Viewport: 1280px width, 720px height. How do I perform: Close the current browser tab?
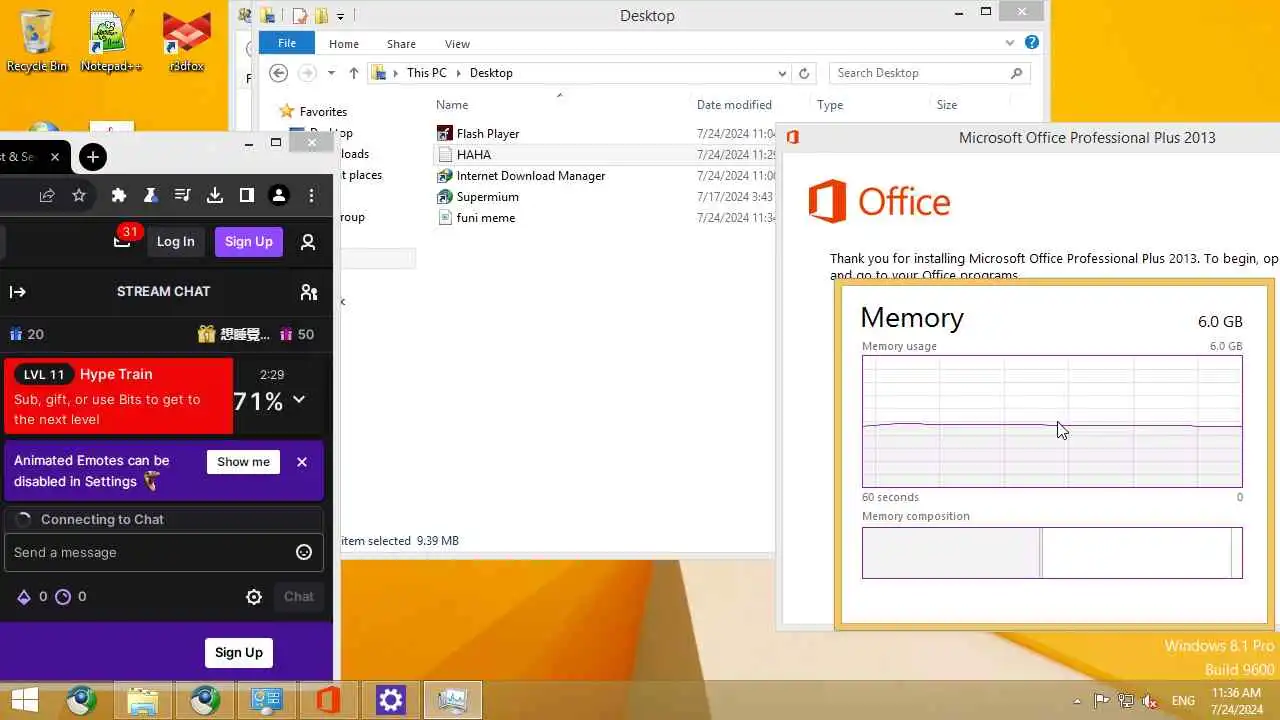click(55, 157)
